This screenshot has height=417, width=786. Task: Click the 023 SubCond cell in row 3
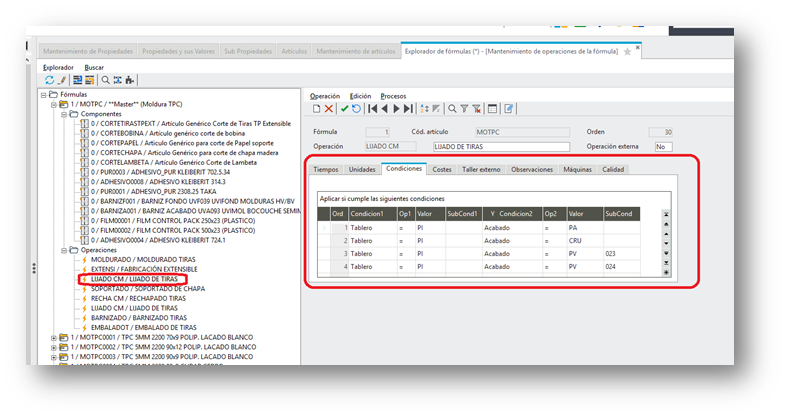[622, 254]
